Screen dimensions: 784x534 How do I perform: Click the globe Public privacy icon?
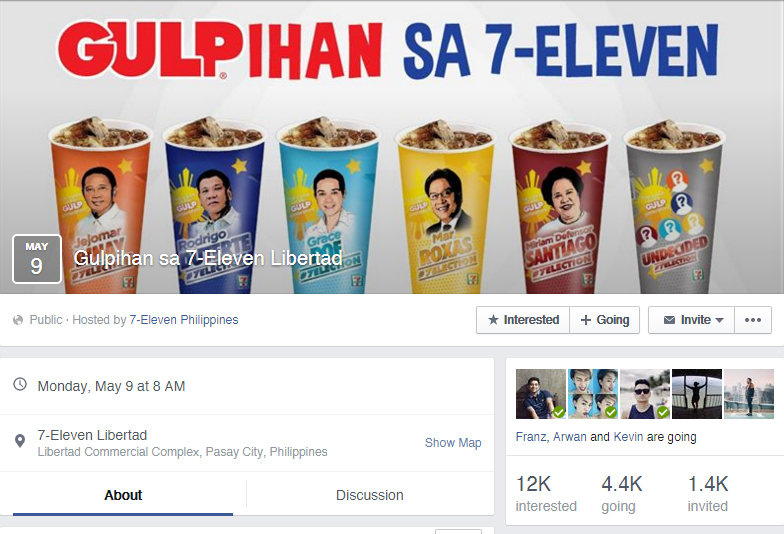[x=18, y=320]
